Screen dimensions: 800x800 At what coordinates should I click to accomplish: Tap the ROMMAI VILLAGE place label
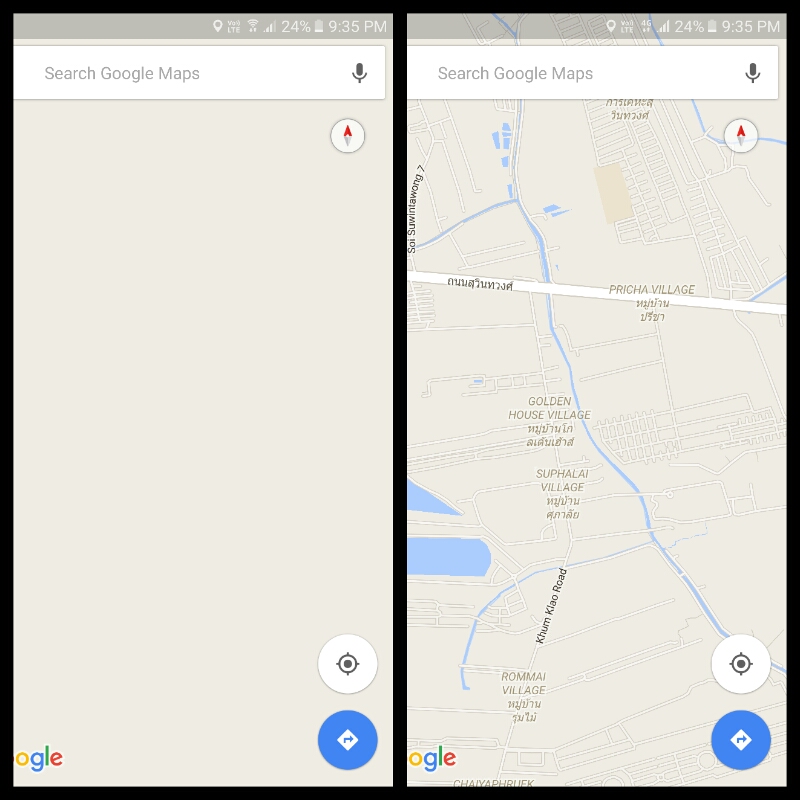click(523, 696)
